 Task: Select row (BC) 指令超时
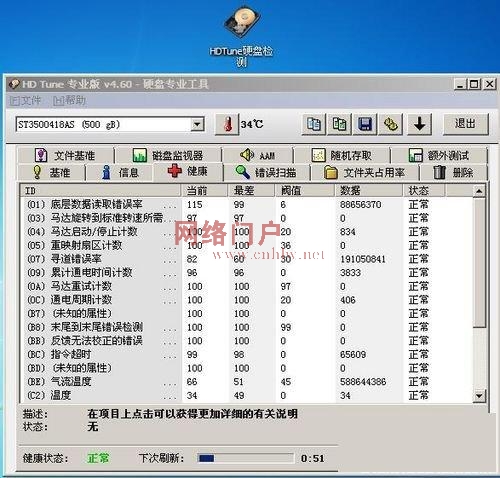click(x=247, y=355)
